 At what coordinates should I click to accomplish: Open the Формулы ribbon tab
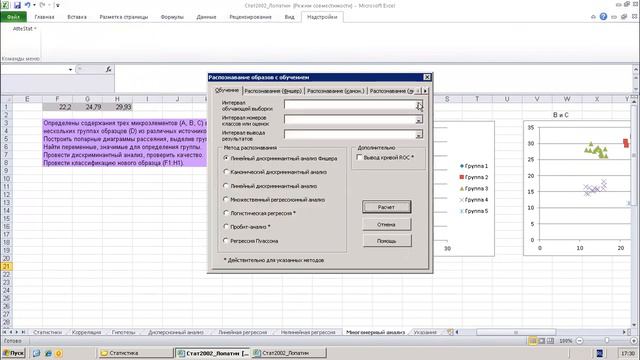coord(172,17)
